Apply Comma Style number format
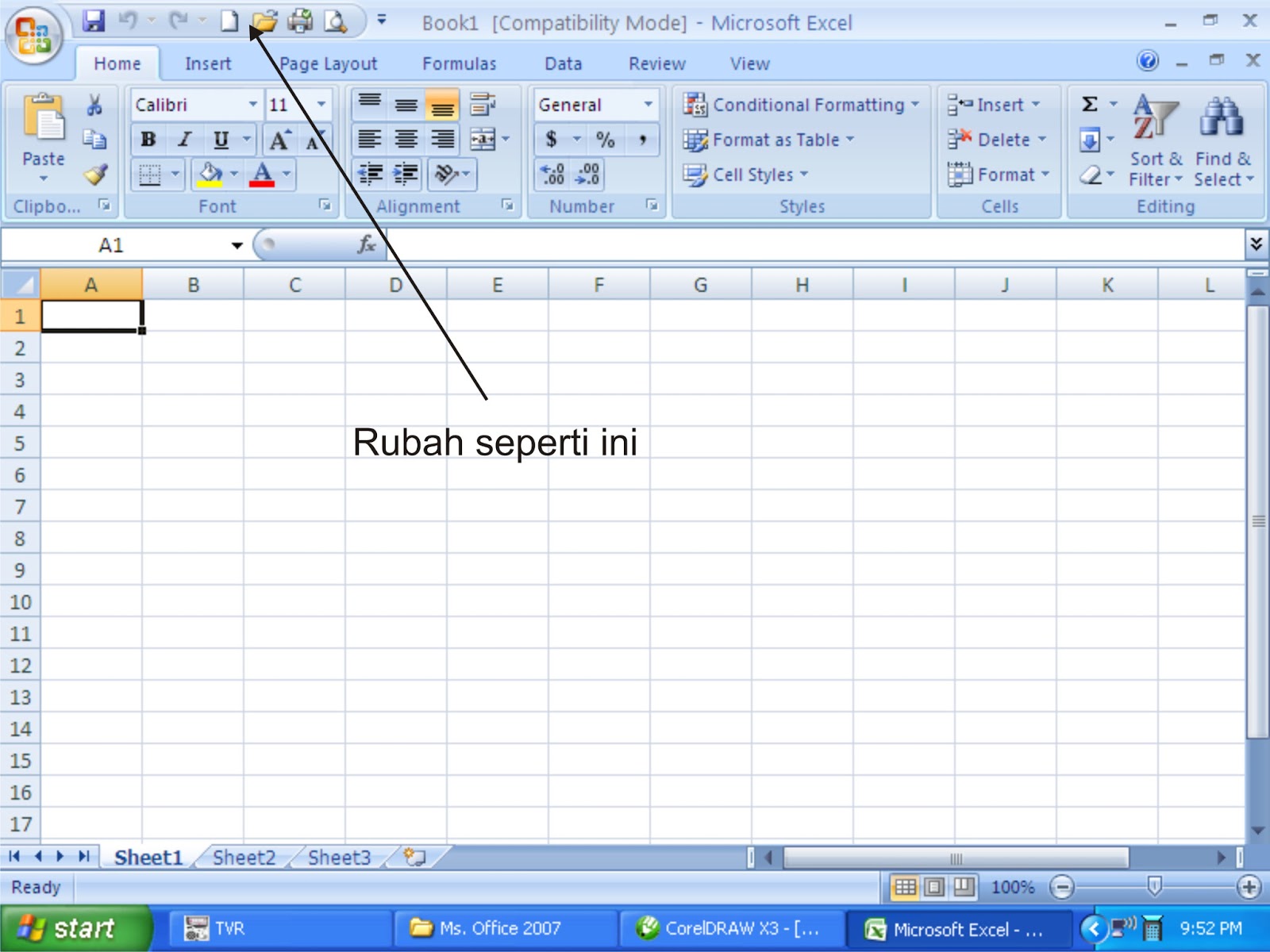1270x952 pixels. (642, 140)
